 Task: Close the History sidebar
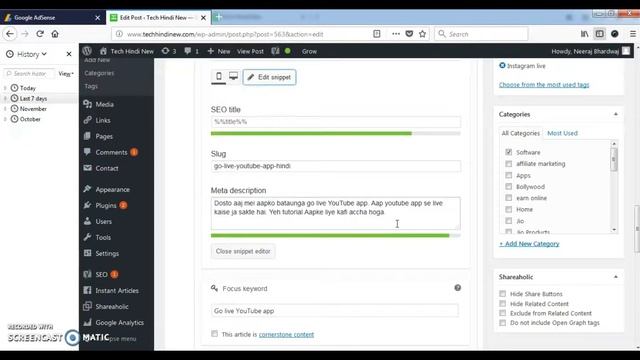pyautogui.click(x=69, y=54)
